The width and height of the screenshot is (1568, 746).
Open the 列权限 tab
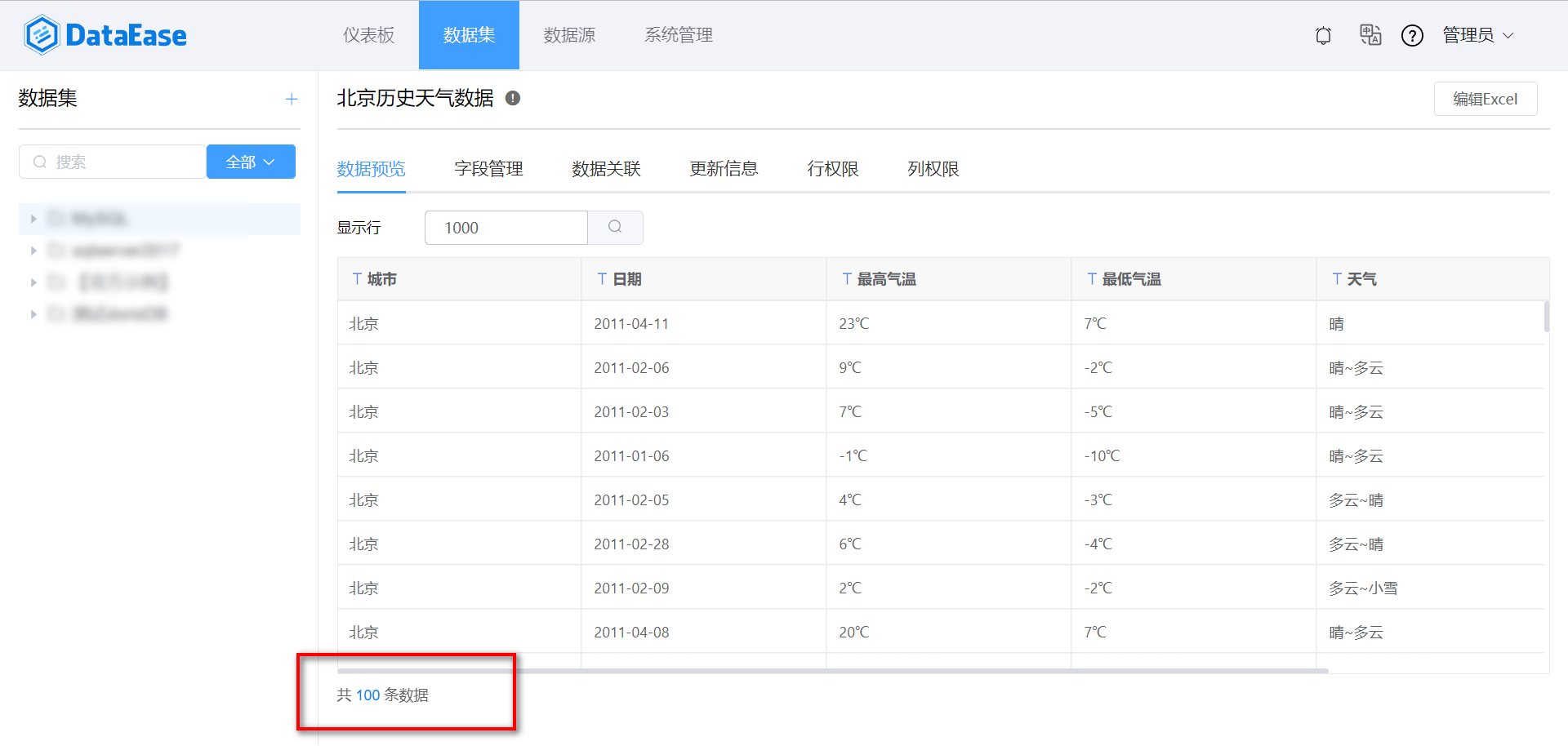(x=933, y=169)
